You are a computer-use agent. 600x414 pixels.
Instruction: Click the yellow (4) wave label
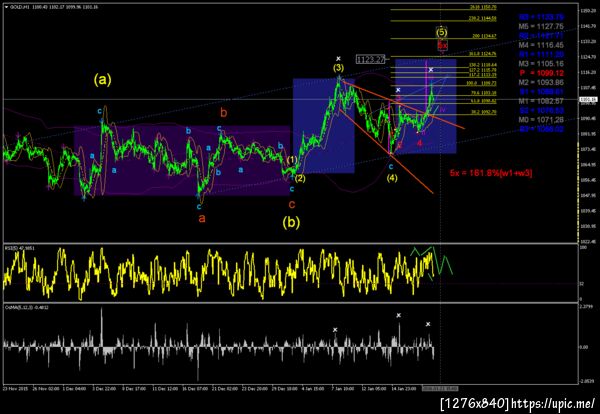pos(391,178)
